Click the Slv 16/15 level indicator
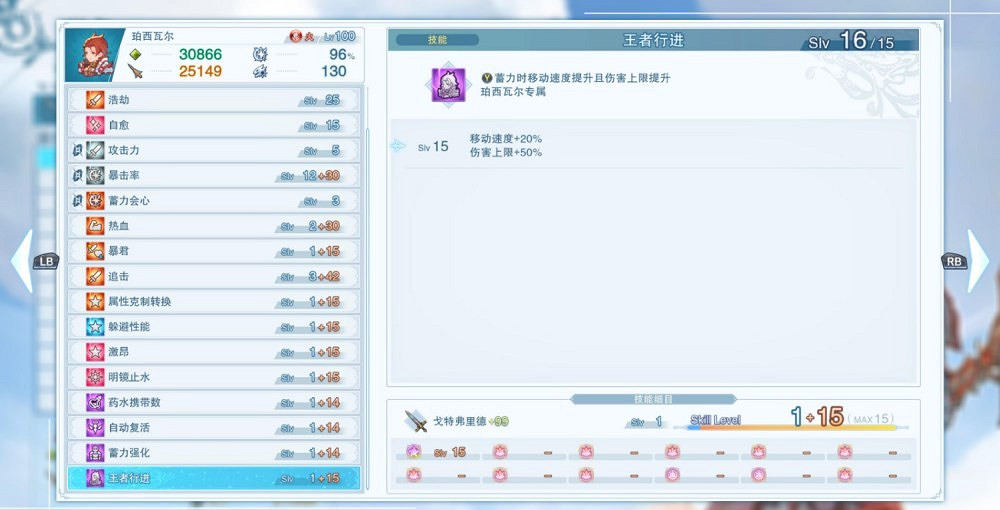 851,41
